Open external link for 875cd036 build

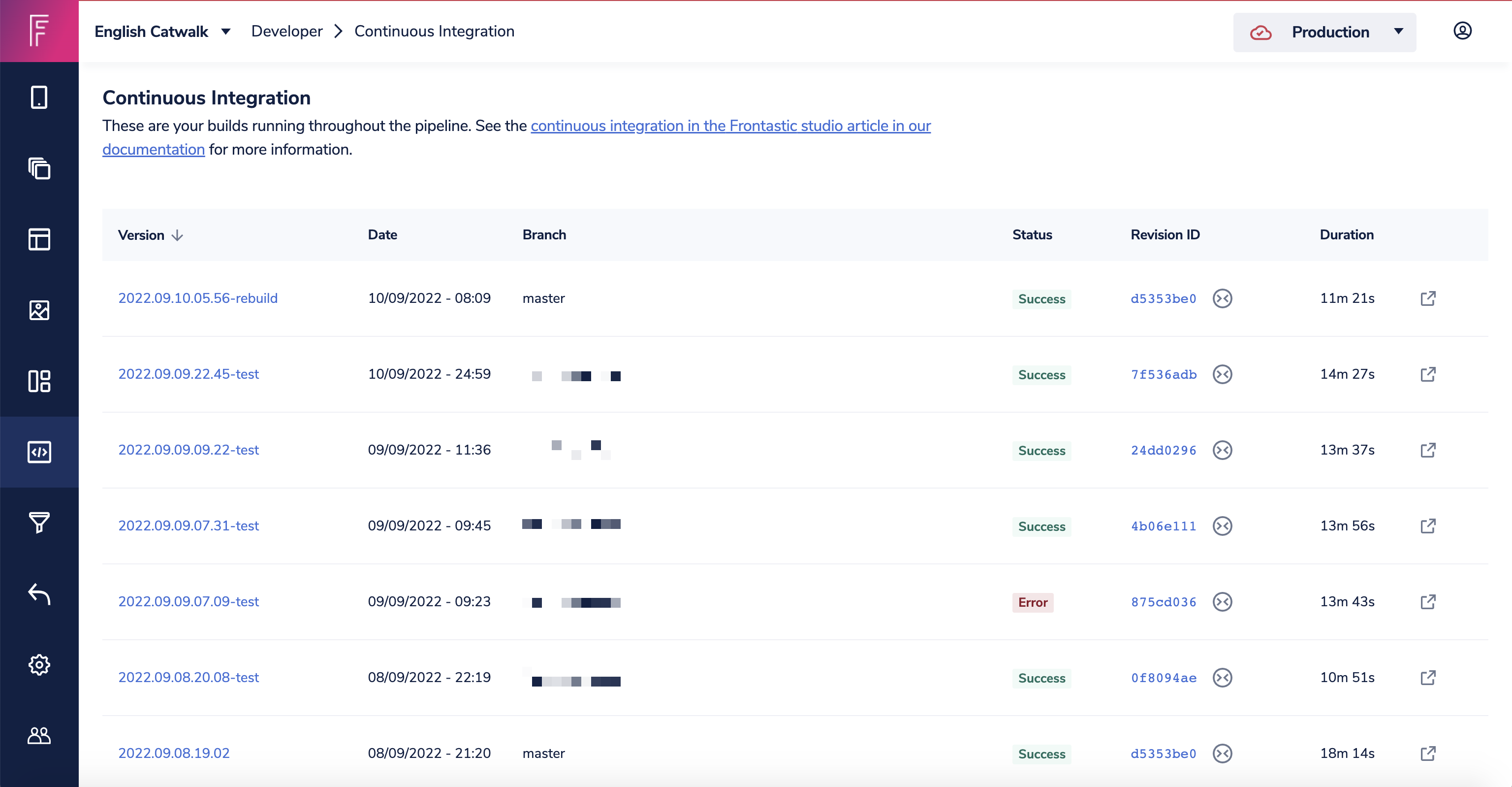coord(1427,601)
